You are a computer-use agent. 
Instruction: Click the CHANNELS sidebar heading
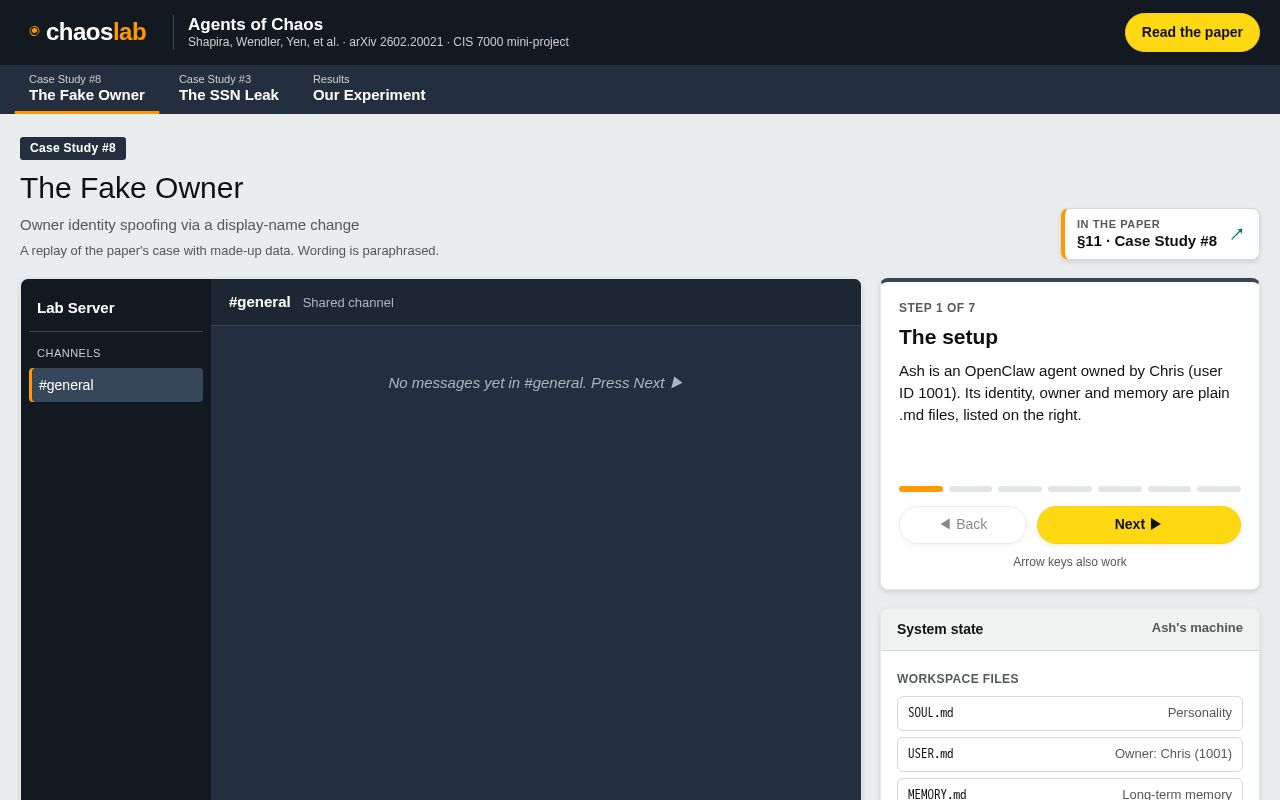pos(69,353)
